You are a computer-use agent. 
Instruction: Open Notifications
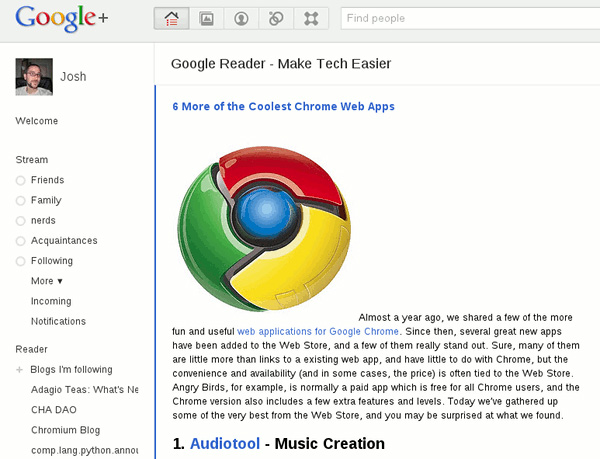point(58,321)
